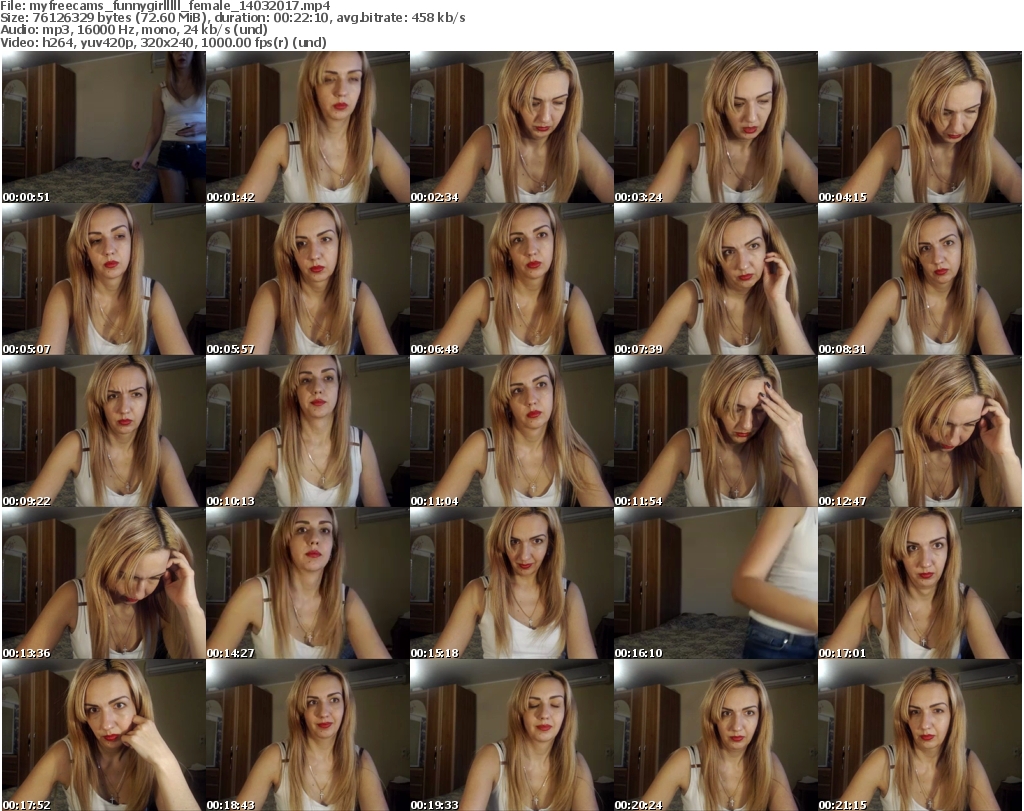
Task: Select the thumbnail stamped 00:01:42
Action: 308,127
